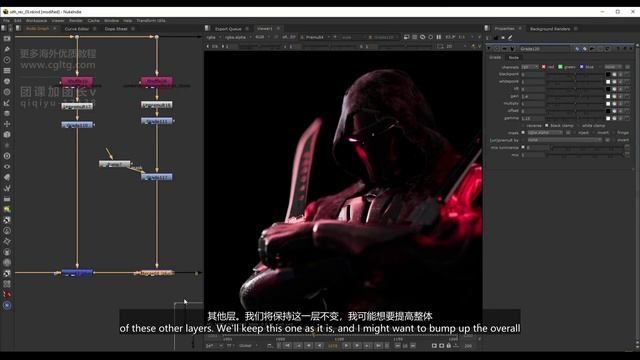
Task: Toggle the red channel checkbox
Action: tap(544, 67)
